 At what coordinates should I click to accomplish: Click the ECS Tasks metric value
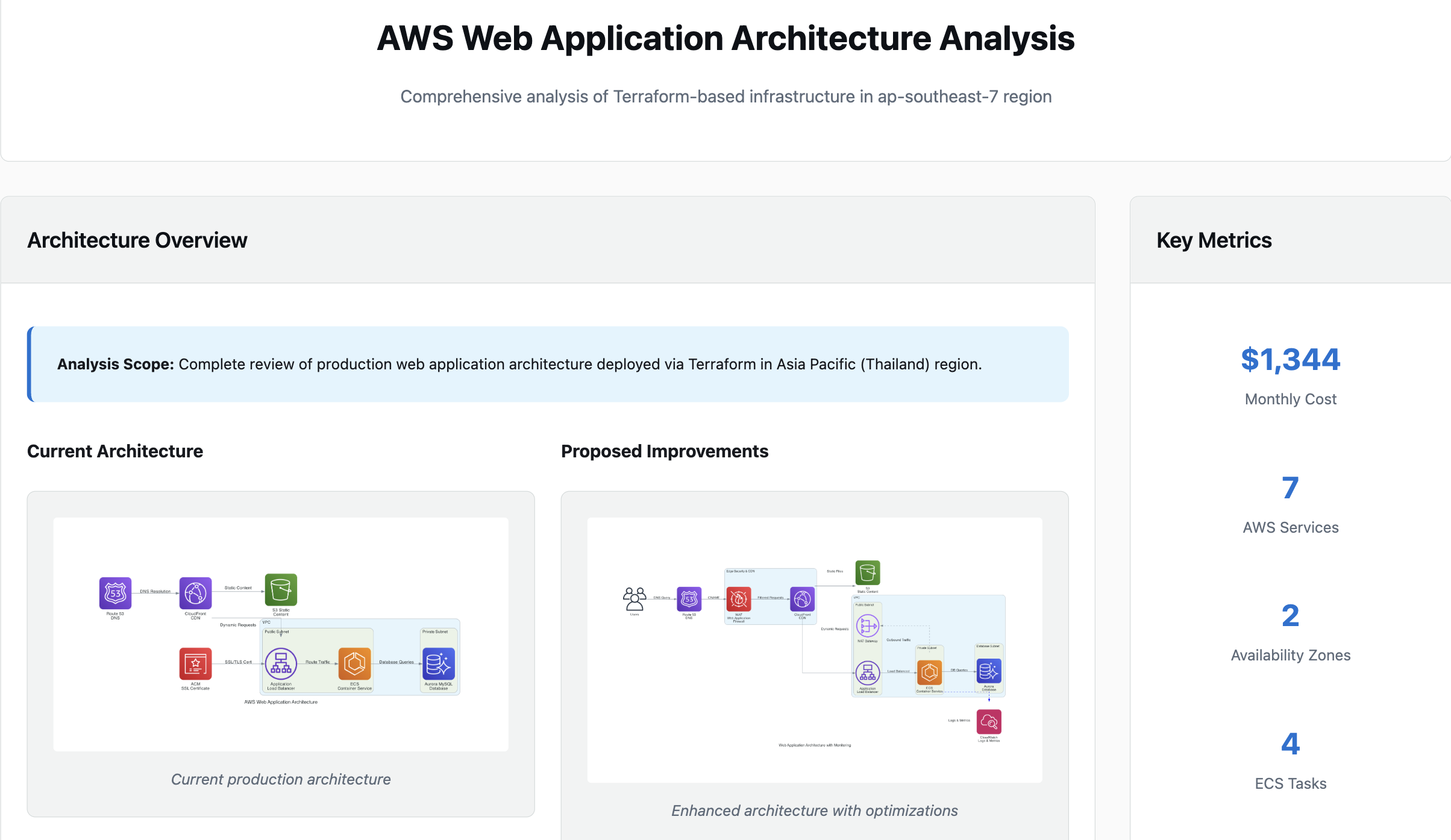(1290, 744)
